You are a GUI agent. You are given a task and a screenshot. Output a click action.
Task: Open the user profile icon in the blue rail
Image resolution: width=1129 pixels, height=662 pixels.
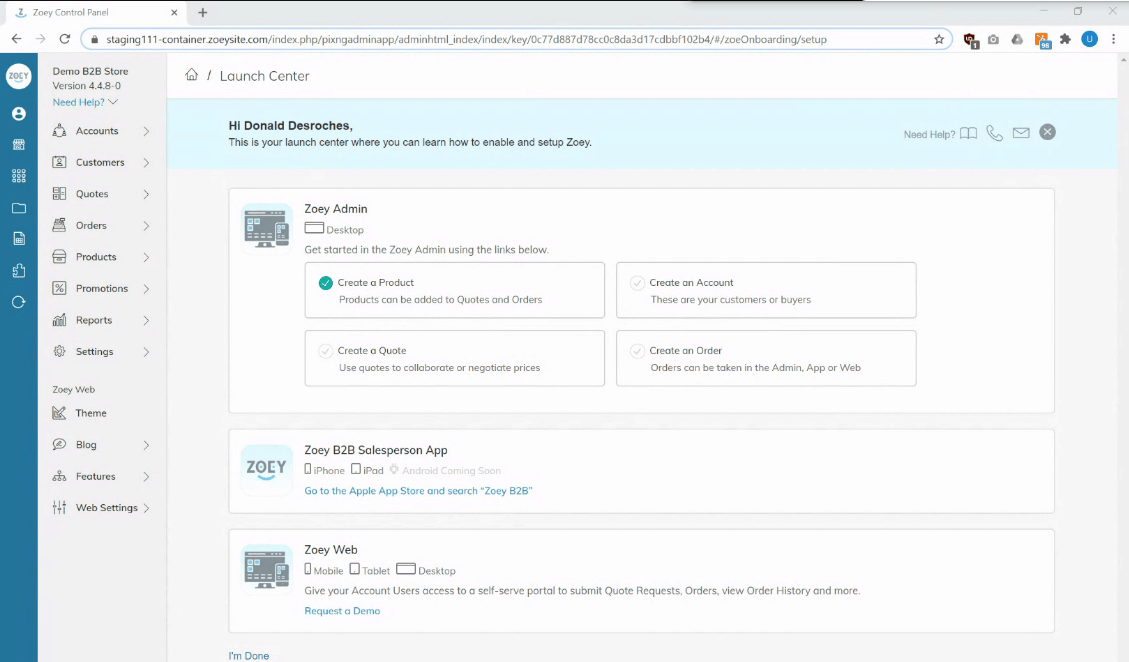tap(19, 114)
